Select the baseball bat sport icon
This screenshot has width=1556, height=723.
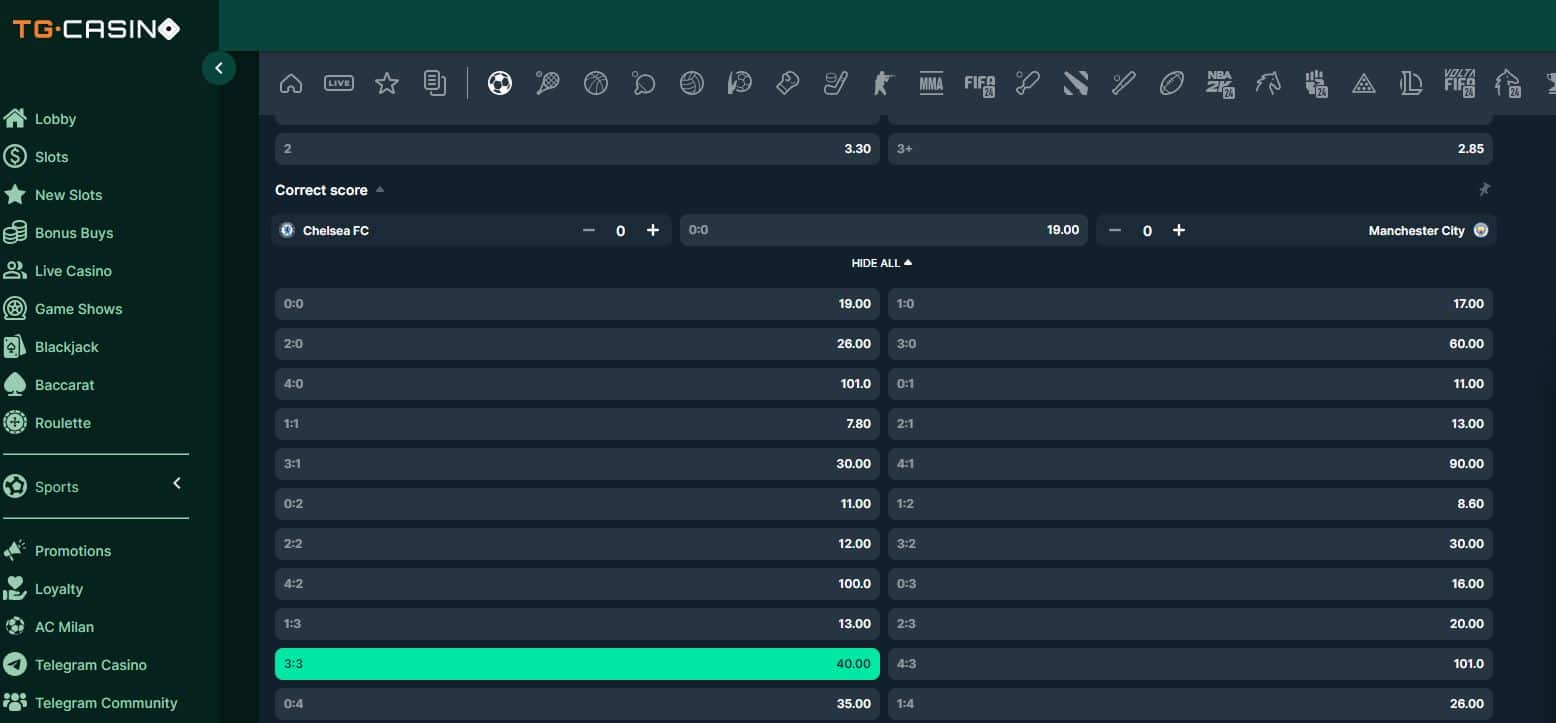point(1124,83)
